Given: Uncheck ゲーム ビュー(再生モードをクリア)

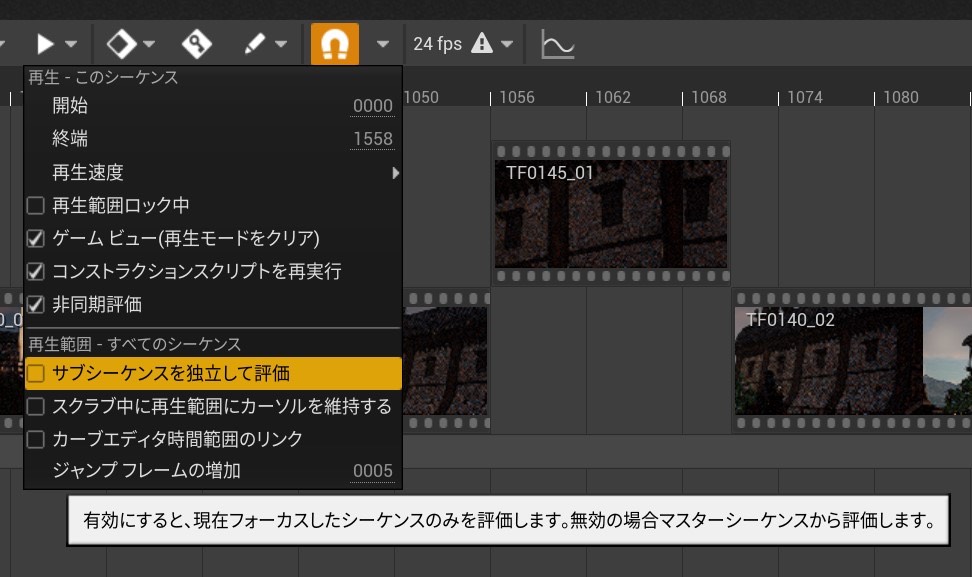Looking at the screenshot, I should pyautogui.click(x=36, y=238).
